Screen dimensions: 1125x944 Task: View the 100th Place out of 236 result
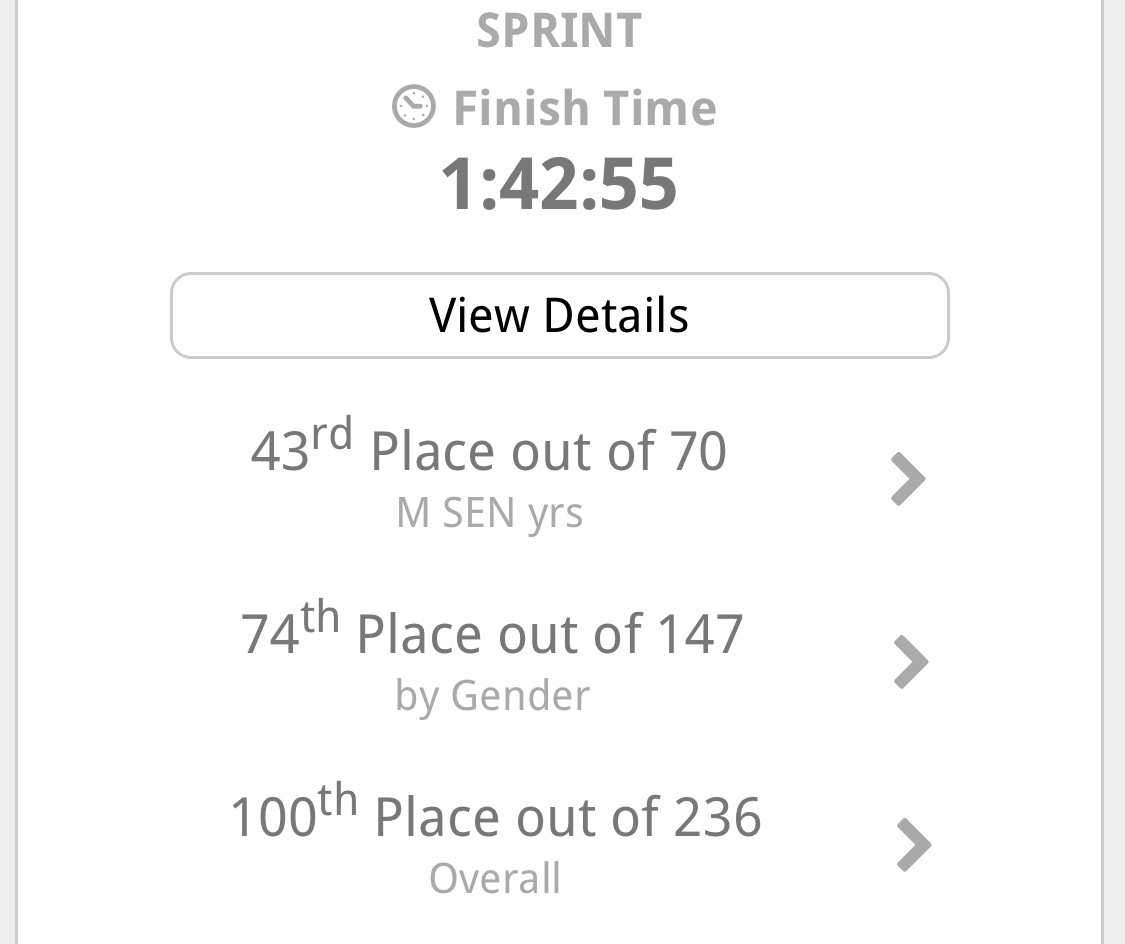pyautogui.click(x=496, y=817)
